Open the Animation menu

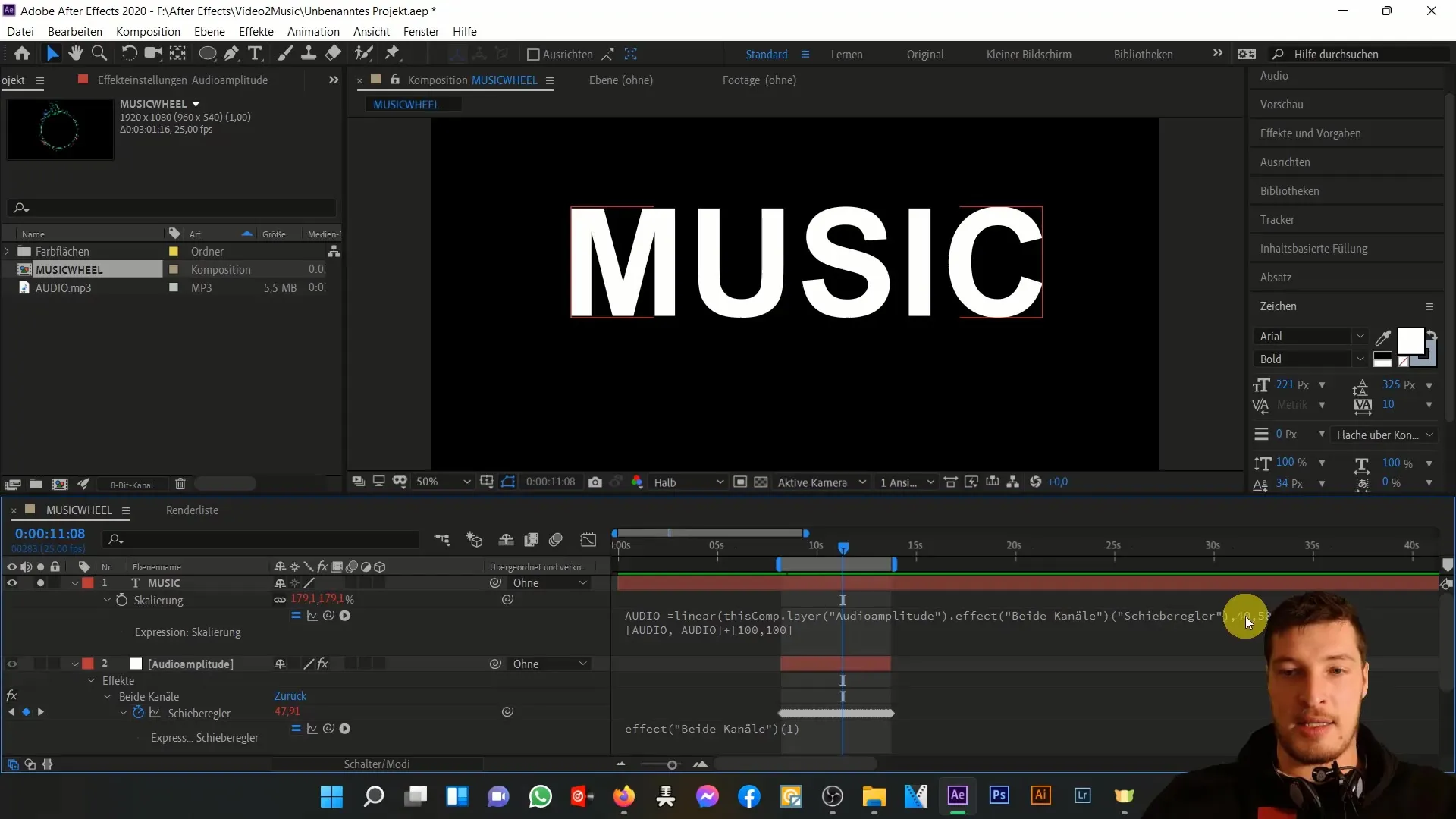click(313, 32)
